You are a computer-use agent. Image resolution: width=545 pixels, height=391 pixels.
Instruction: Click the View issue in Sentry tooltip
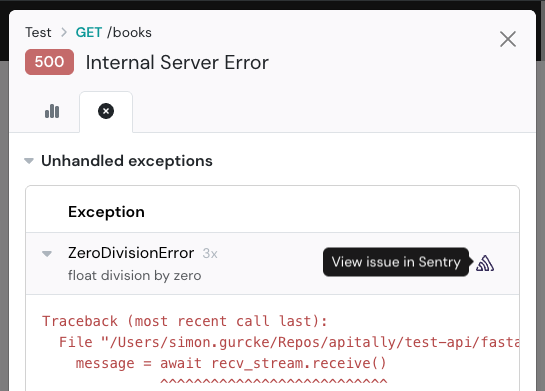point(396,262)
